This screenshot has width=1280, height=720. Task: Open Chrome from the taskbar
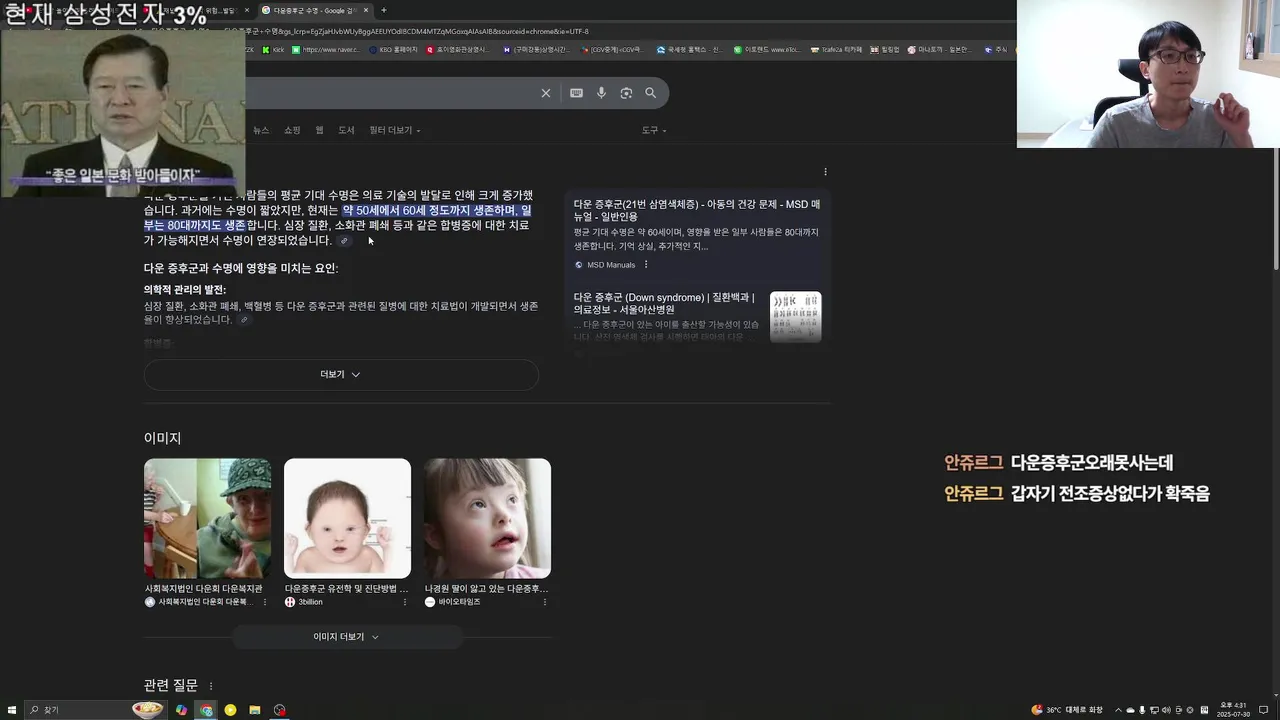tap(206, 710)
